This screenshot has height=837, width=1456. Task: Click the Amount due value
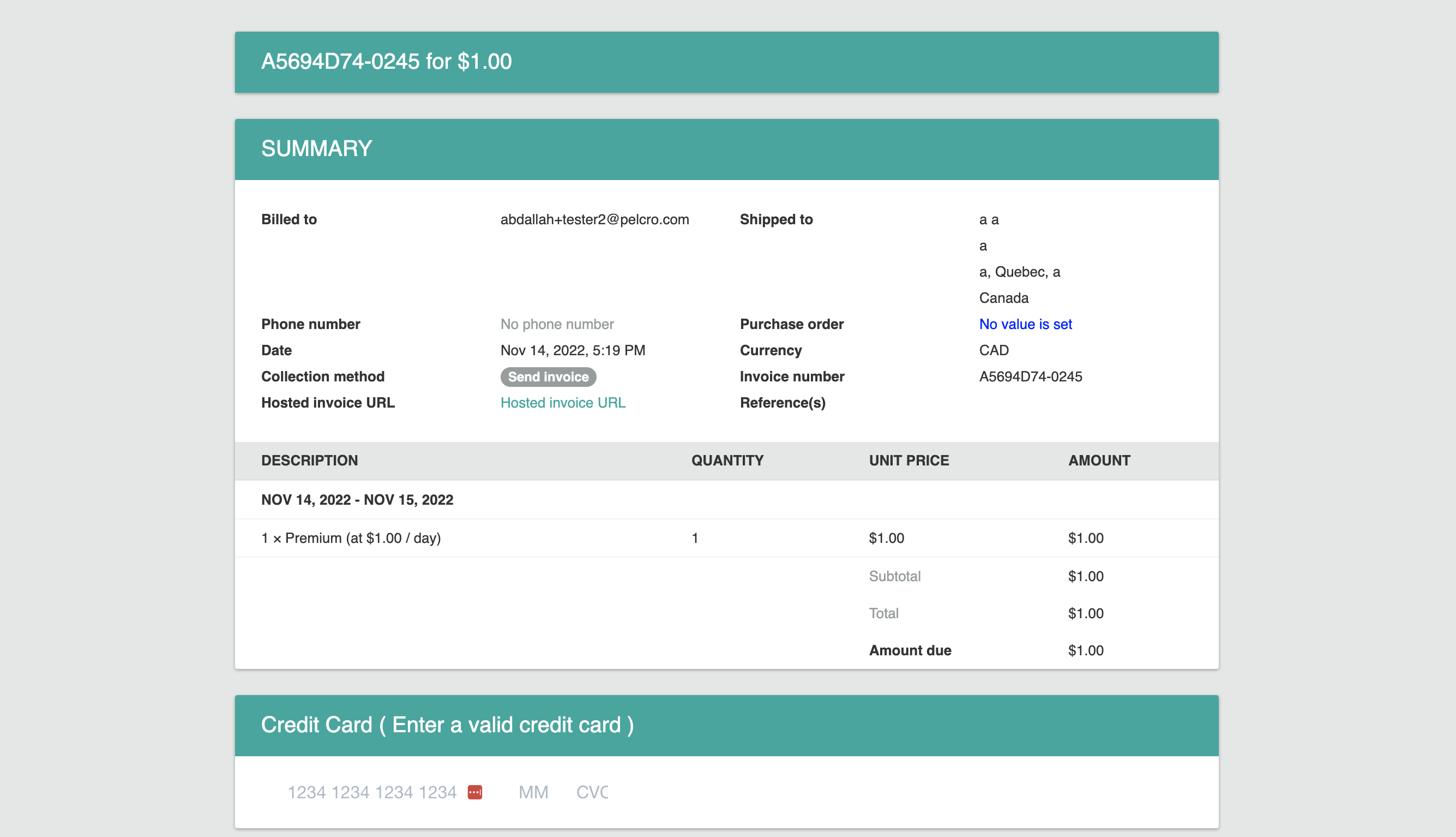point(1086,650)
